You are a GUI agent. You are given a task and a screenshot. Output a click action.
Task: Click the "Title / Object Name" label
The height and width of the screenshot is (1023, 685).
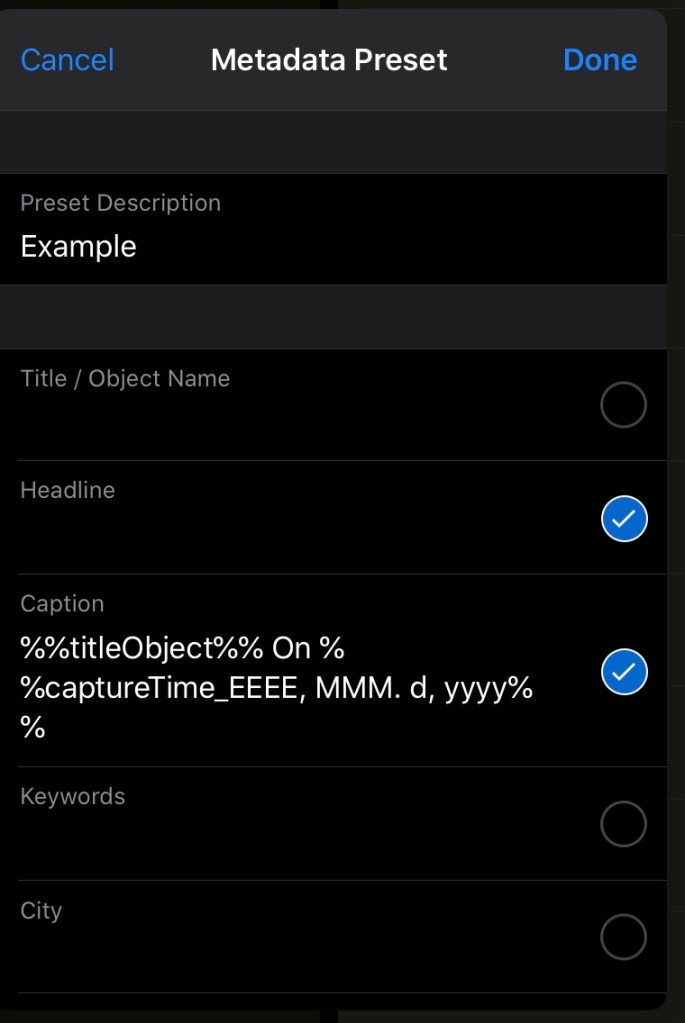(x=125, y=379)
